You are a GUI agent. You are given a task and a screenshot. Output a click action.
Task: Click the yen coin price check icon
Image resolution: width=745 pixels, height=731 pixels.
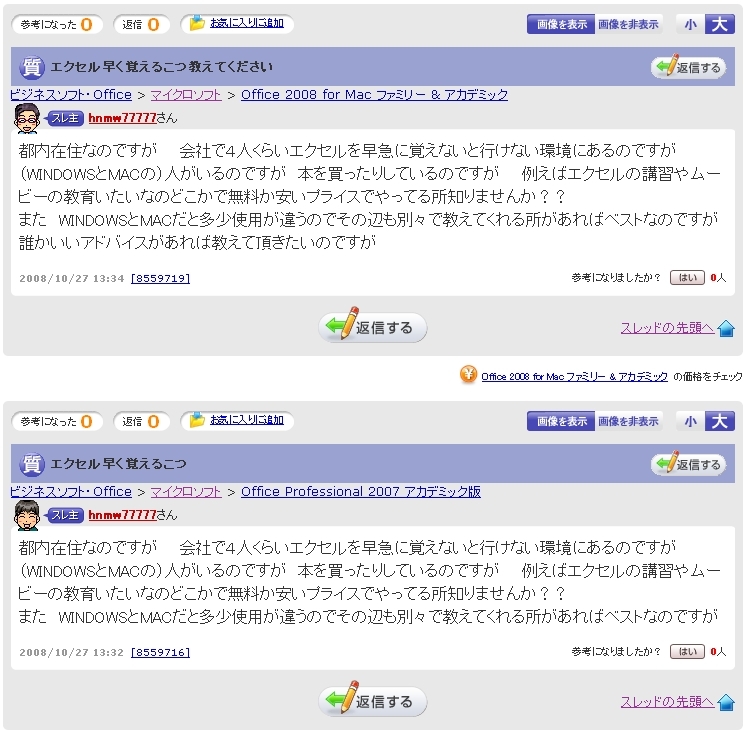(468, 374)
